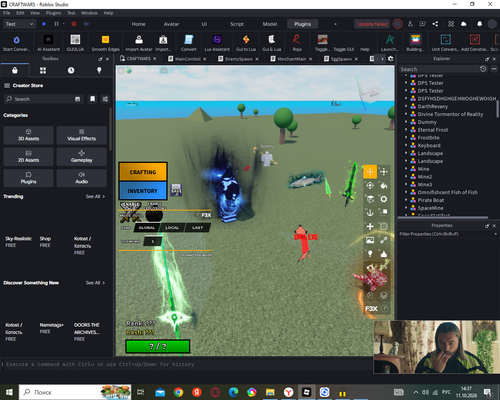The width and height of the screenshot is (500, 400).
Task: Pause the test session
Action: click(56, 24)
